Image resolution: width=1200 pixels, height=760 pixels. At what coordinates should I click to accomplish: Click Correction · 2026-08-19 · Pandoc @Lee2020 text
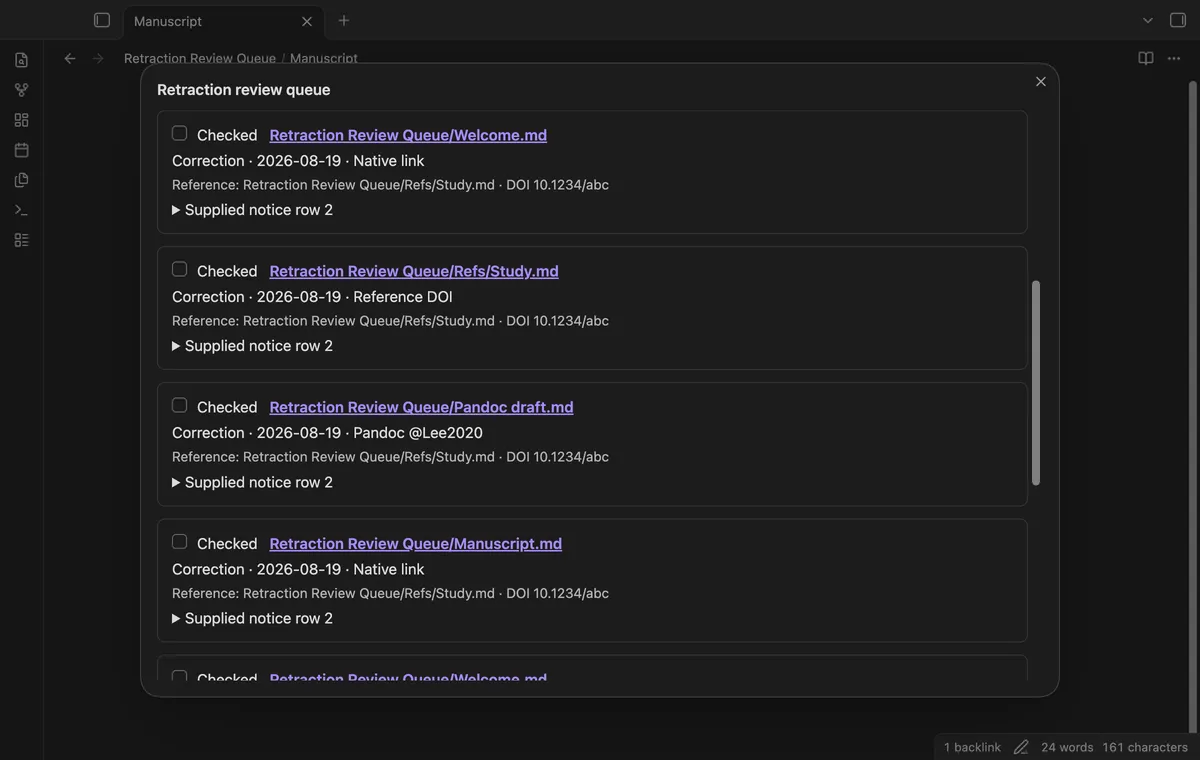click(327, 433)
